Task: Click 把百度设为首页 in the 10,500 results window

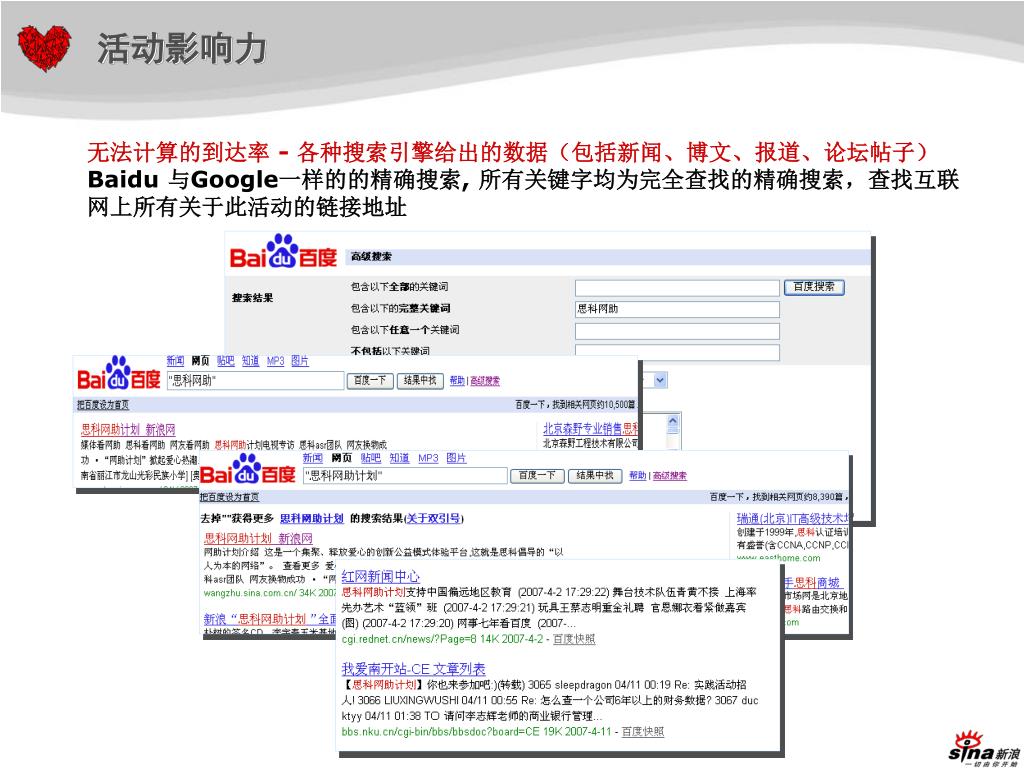Action: (x=103, y=405)
